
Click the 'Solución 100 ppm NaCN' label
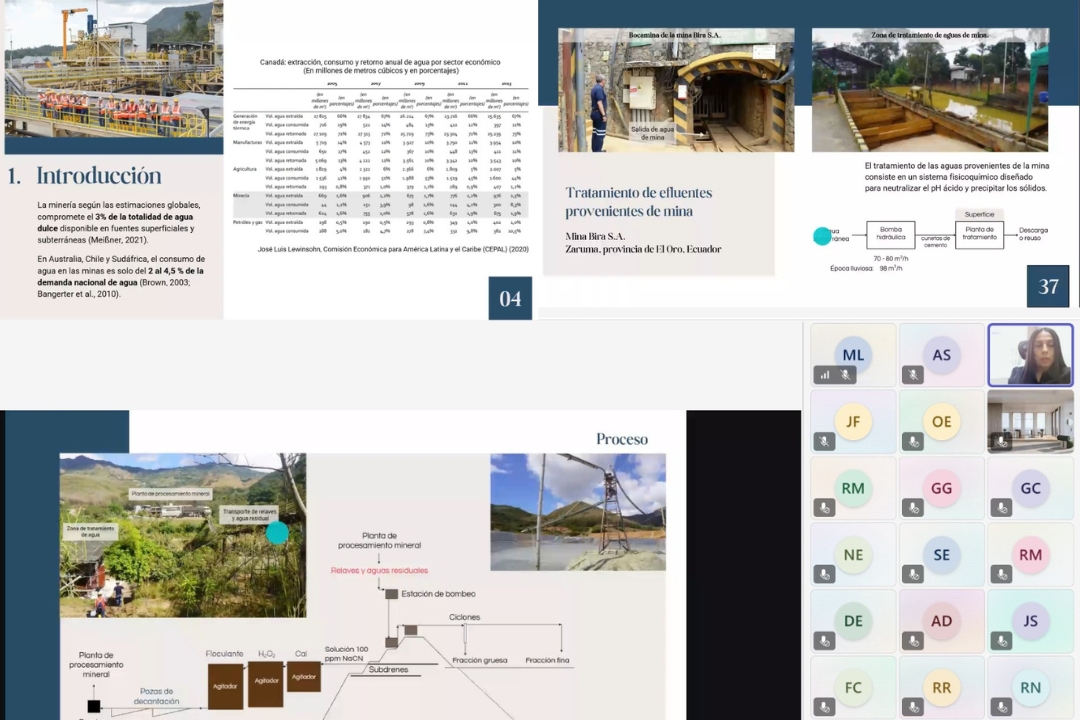pyautogui.click(x=346, y=654)
